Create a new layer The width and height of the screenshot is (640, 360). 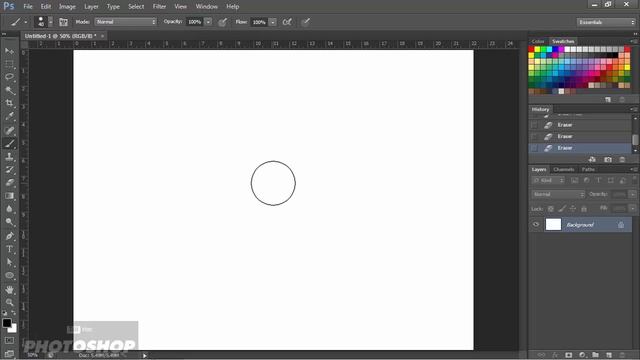[609, 355]
